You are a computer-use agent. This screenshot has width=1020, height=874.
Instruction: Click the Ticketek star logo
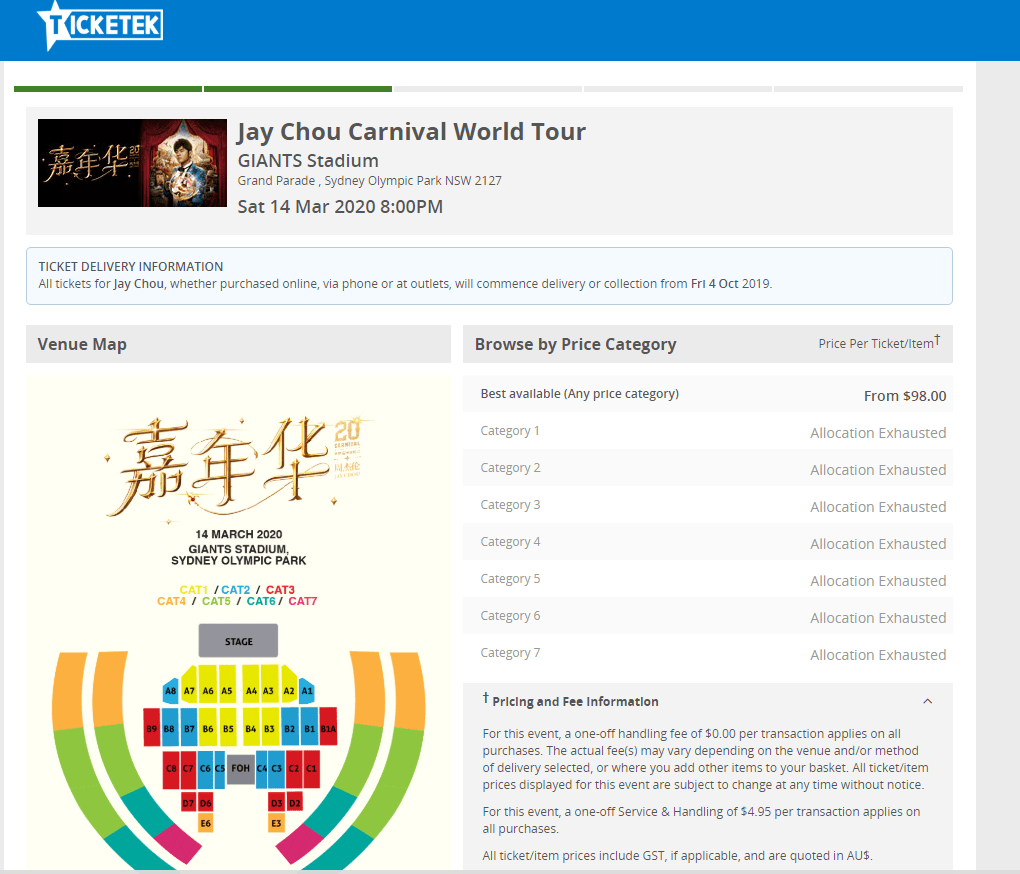[x=98, y=25]
